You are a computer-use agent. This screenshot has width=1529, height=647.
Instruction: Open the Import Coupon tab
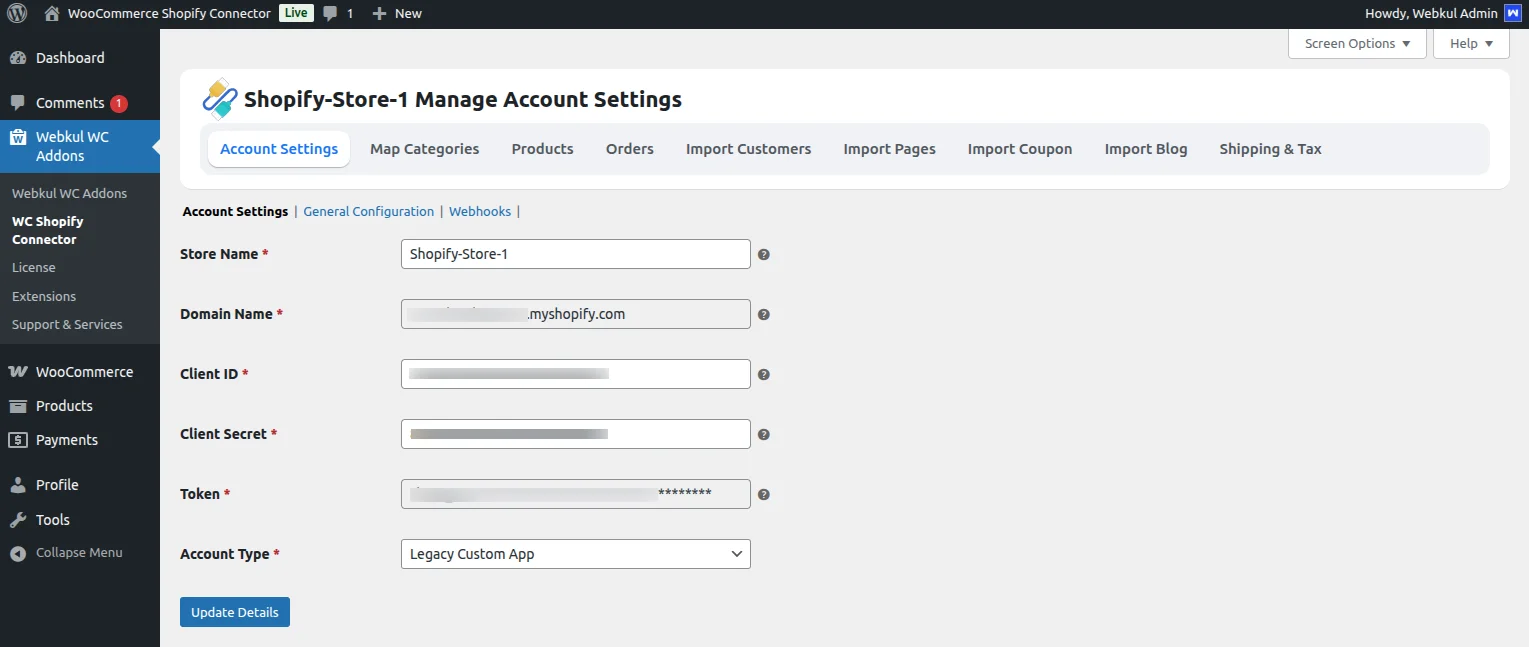(x=1019, y=149)
